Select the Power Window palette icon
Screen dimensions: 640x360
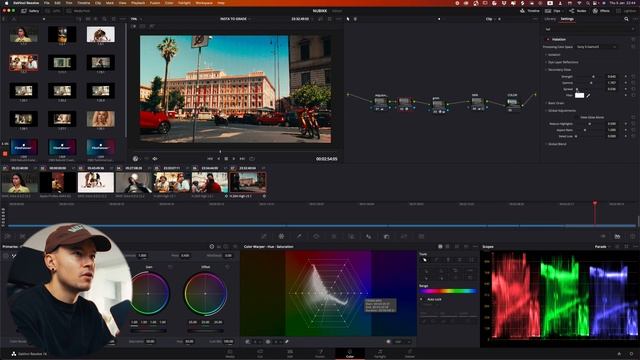click(x=316, y=236)
